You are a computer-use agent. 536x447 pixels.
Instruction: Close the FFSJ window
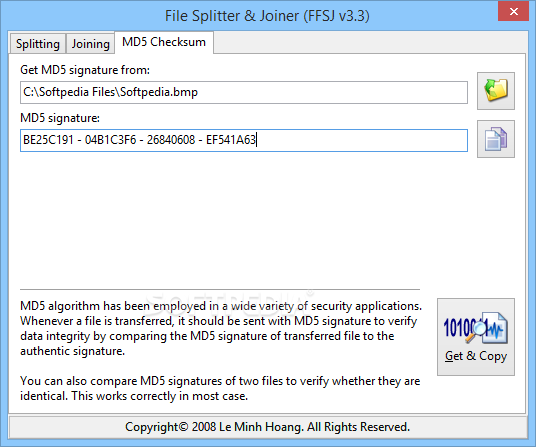(x=513, y=12)
